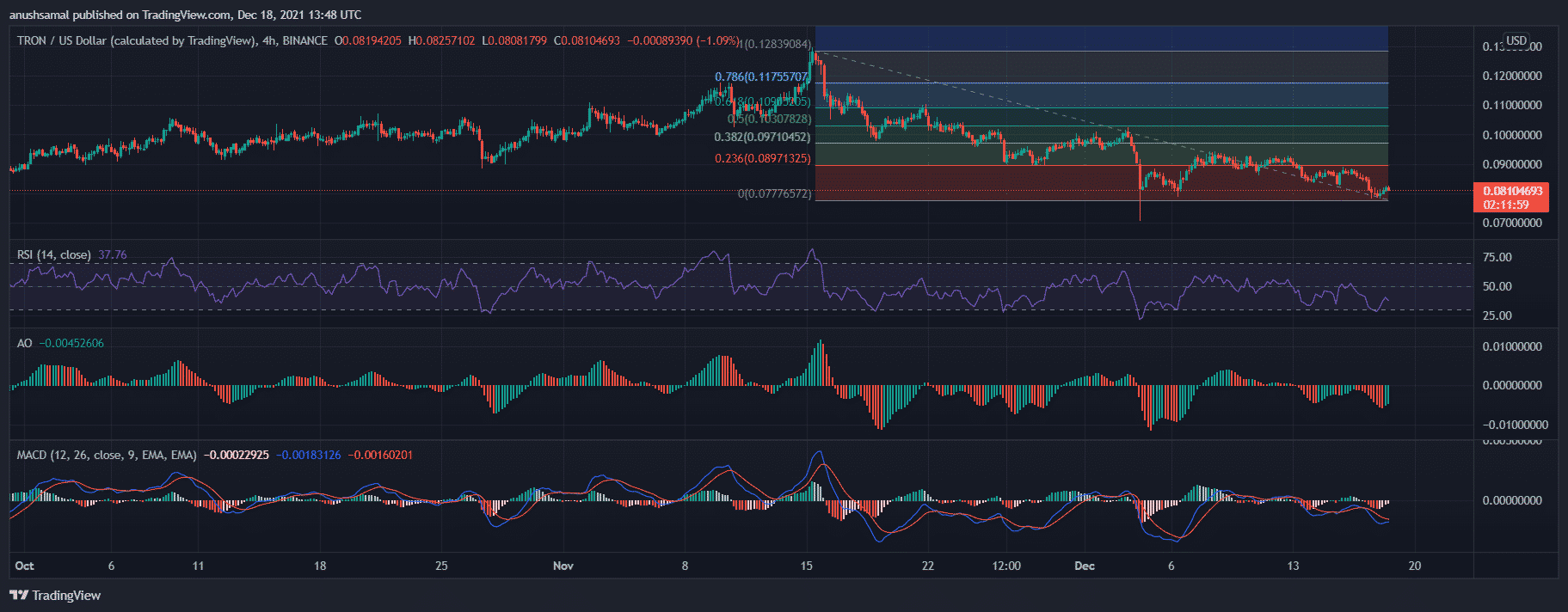The width and height of the screenshot is (1568, 612).
Task: Select the 0 Fibonacci level at 0.07776572
Action: [774, 193]
